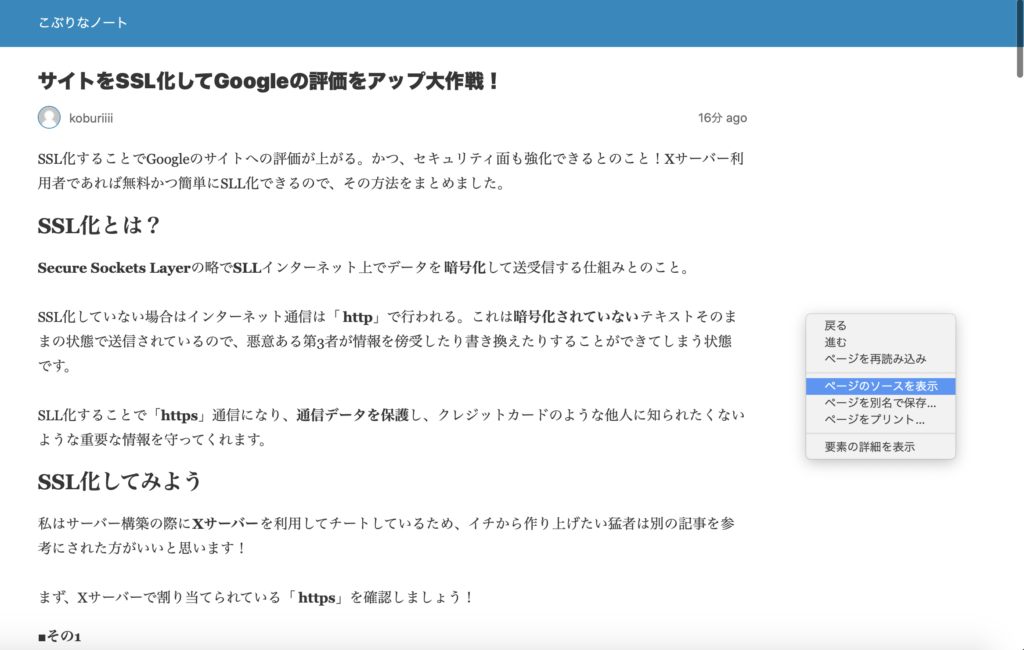1024x650 pixels.
Task: Click the vertical page scrollbar thumb
Action: click(x=1018, y=40)
